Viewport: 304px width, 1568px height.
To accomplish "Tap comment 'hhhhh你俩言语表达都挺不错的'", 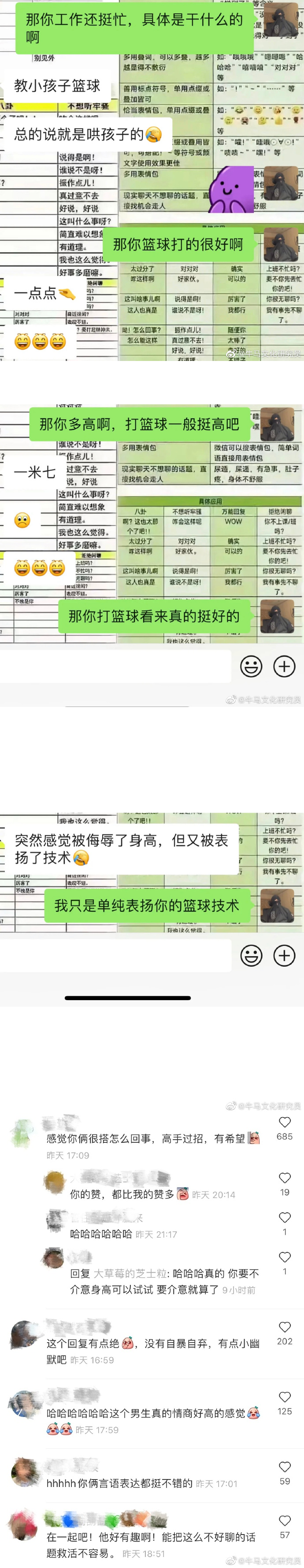I will (119, 1483).
